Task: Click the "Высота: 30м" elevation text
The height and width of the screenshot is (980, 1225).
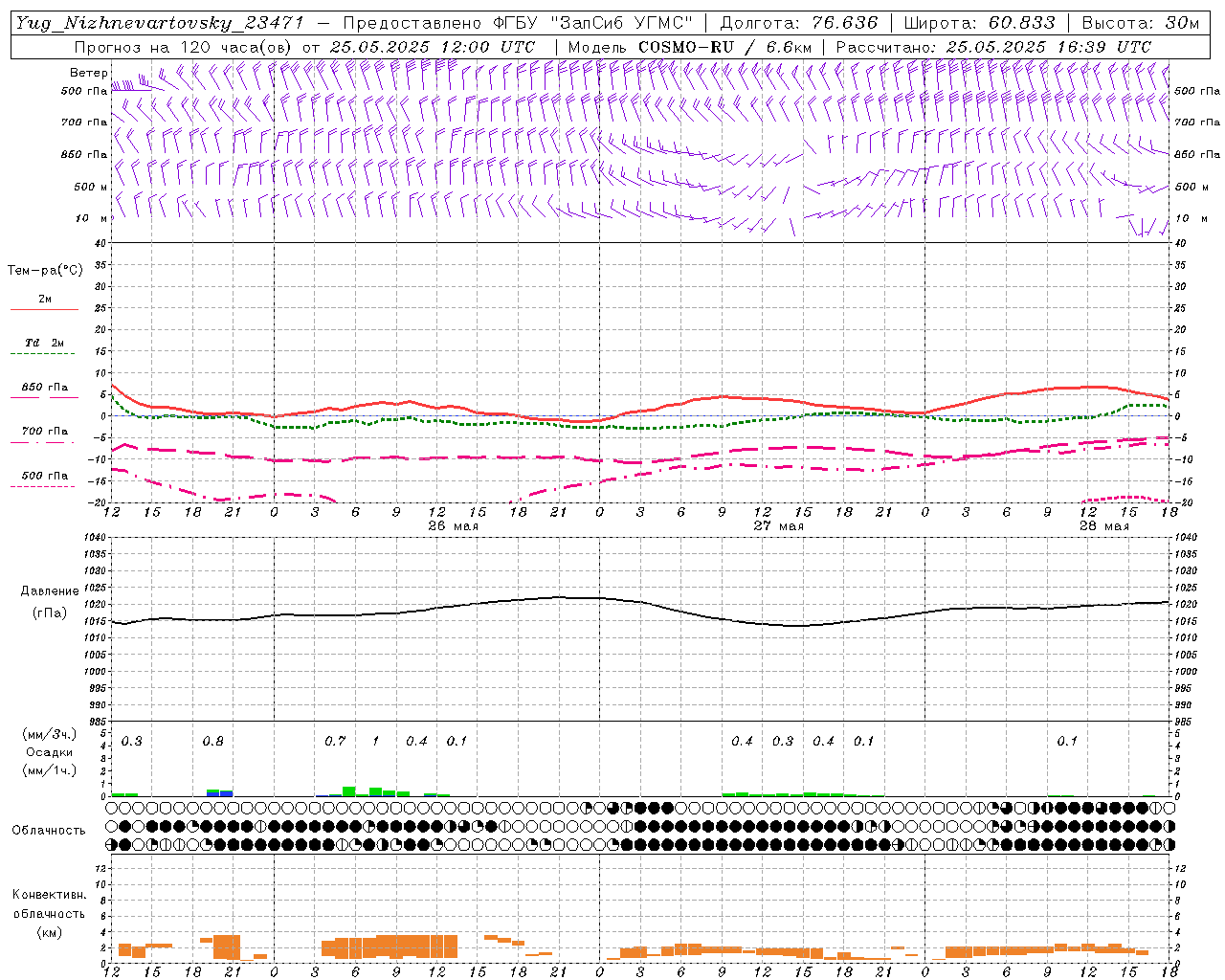Action: pos(1141,23)
